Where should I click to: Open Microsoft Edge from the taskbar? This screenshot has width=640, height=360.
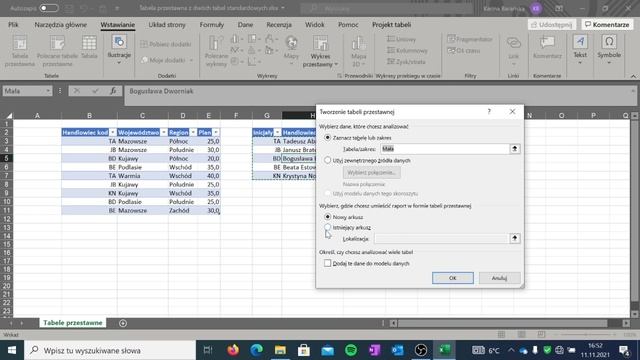click(x=257, y=350)
